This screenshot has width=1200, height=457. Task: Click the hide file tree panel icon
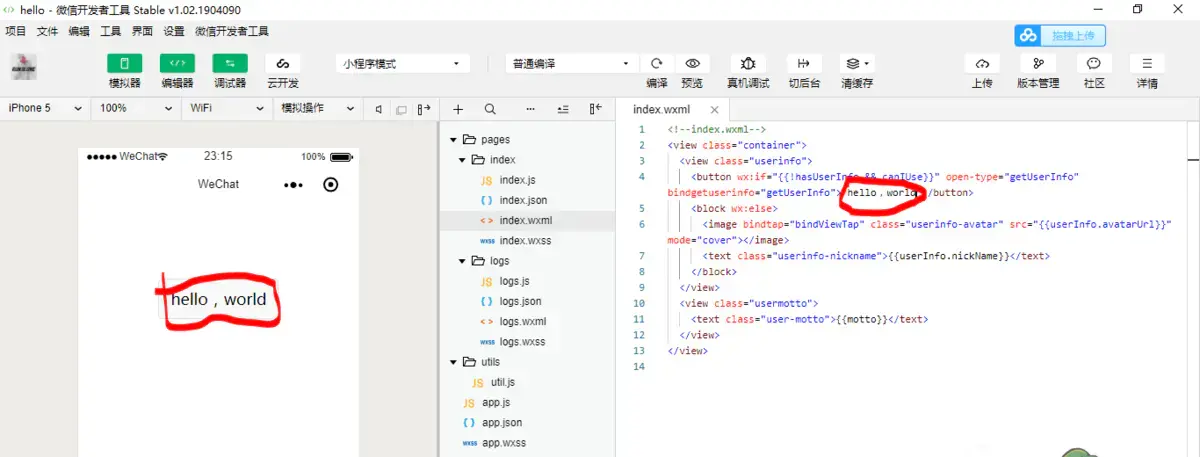(x=595, y=109)
